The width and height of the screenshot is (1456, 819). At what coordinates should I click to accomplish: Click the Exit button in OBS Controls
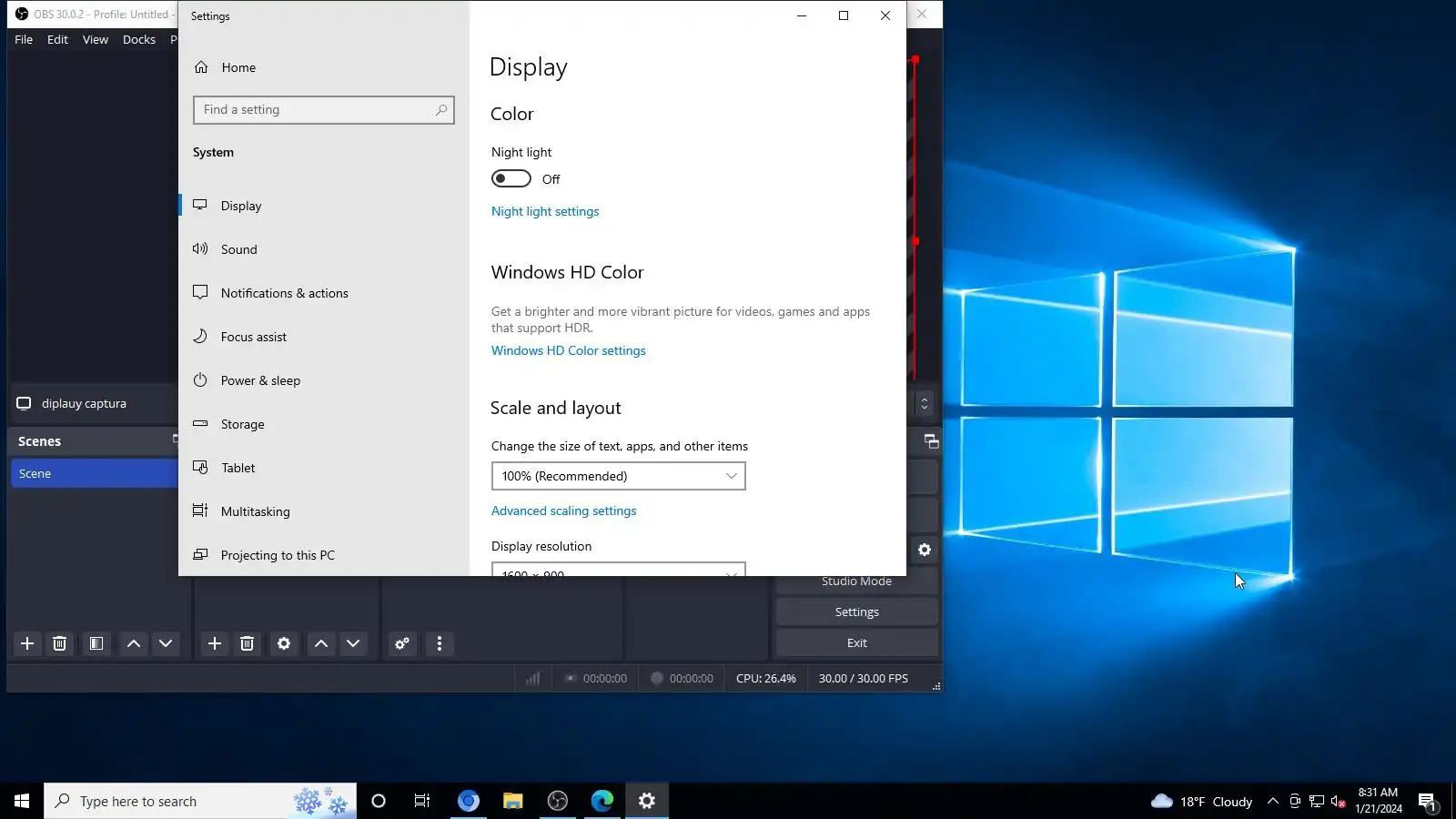pyautogui.click(x=857, y=643)
